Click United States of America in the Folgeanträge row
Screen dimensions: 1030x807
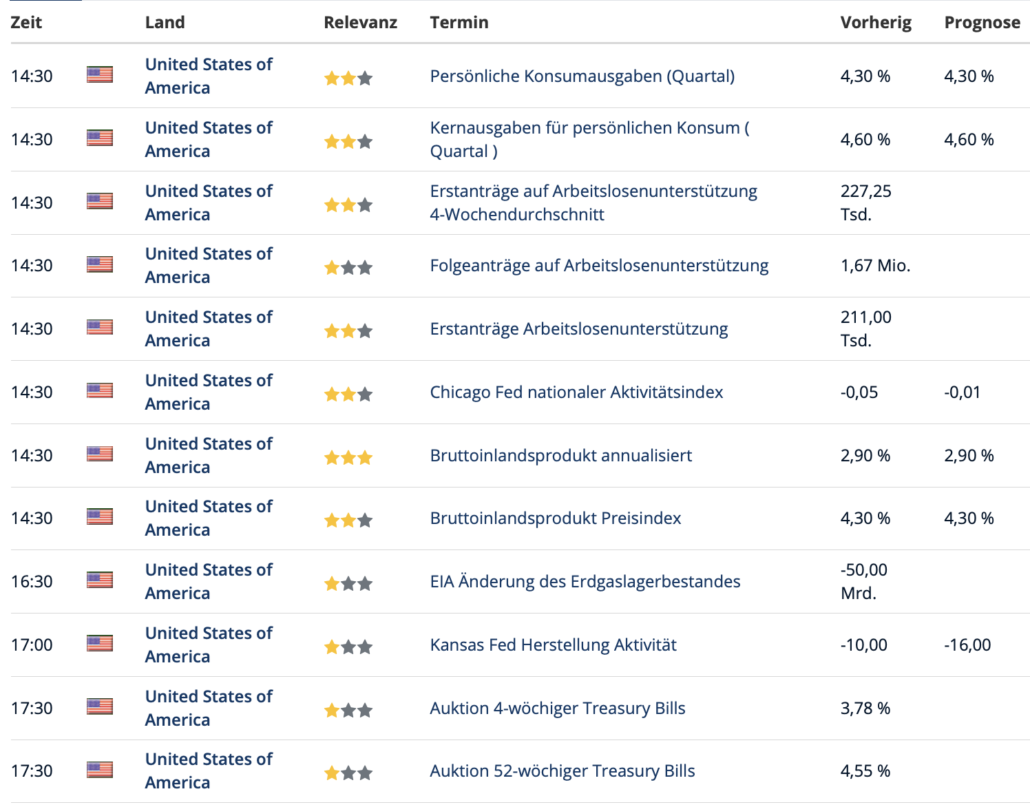tap(208, 265)
